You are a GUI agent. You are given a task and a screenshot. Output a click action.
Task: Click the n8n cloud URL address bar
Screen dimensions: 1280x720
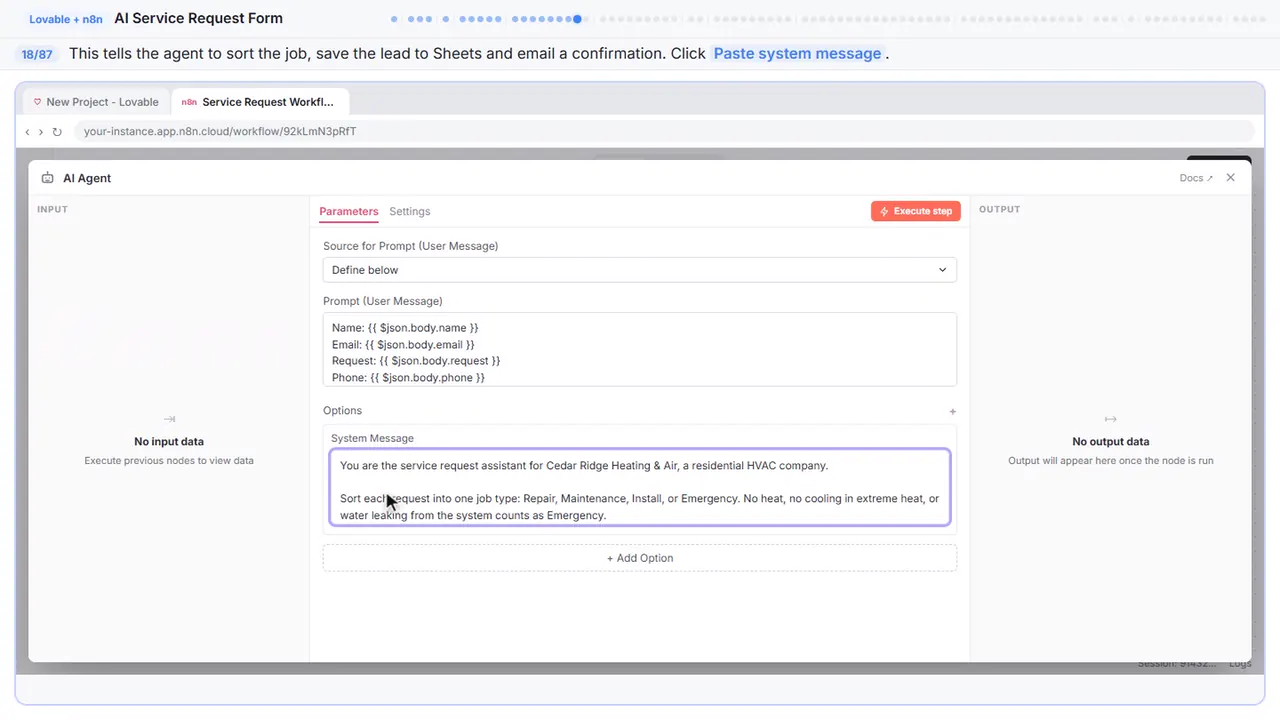664,131
